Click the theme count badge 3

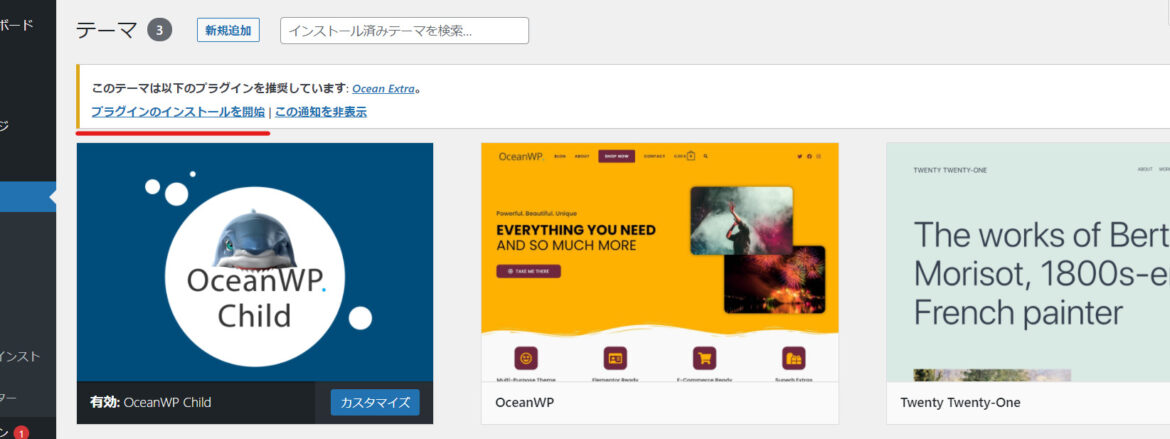point(160,31)
